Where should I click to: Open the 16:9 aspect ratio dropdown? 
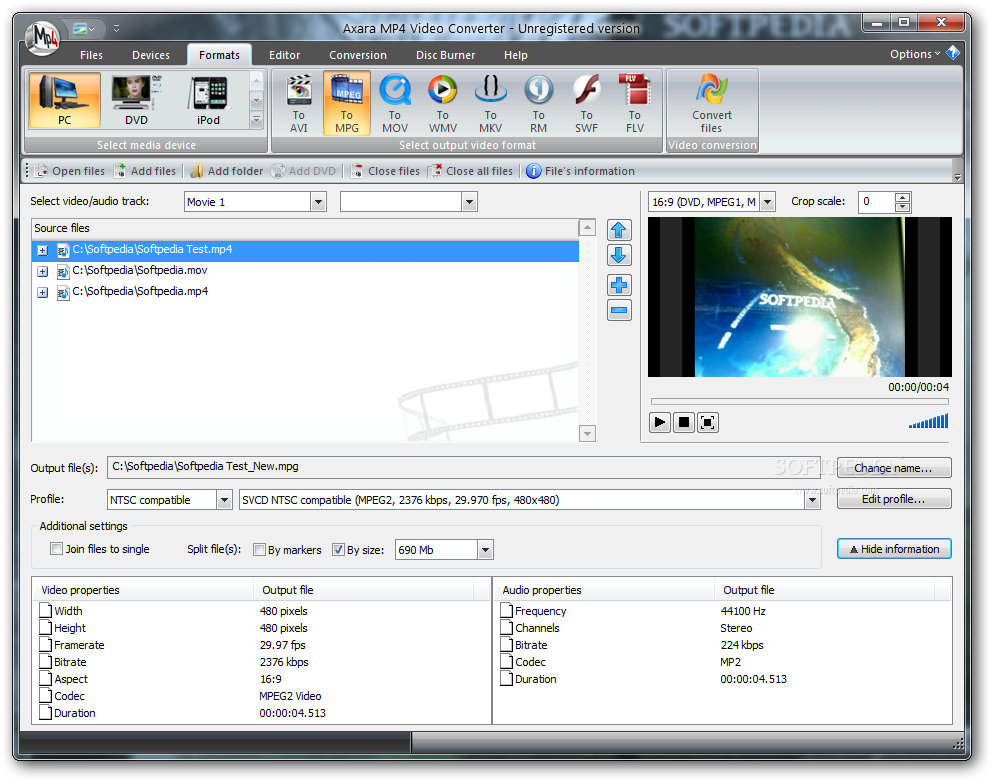(767, 202)
